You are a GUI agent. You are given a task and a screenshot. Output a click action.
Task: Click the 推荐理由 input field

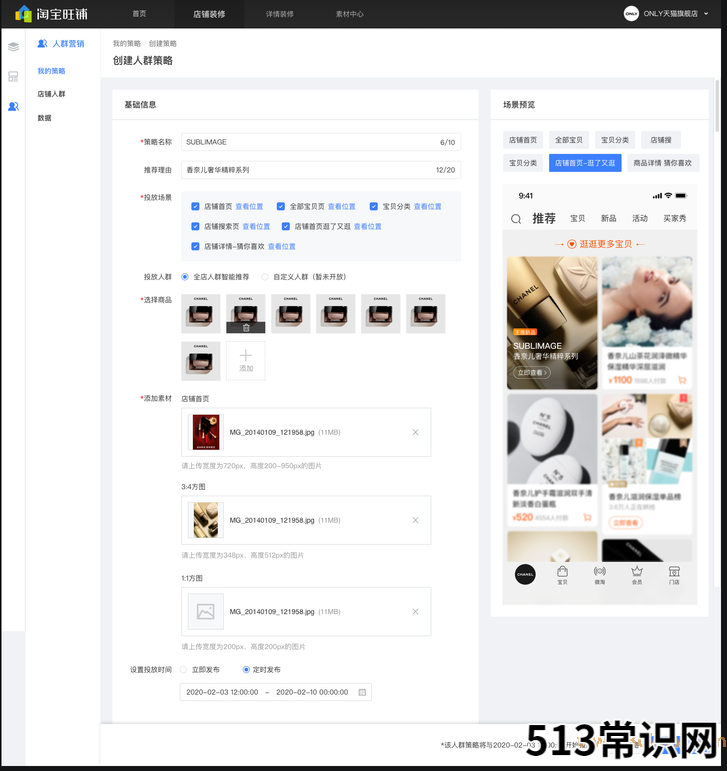(321, 170)
